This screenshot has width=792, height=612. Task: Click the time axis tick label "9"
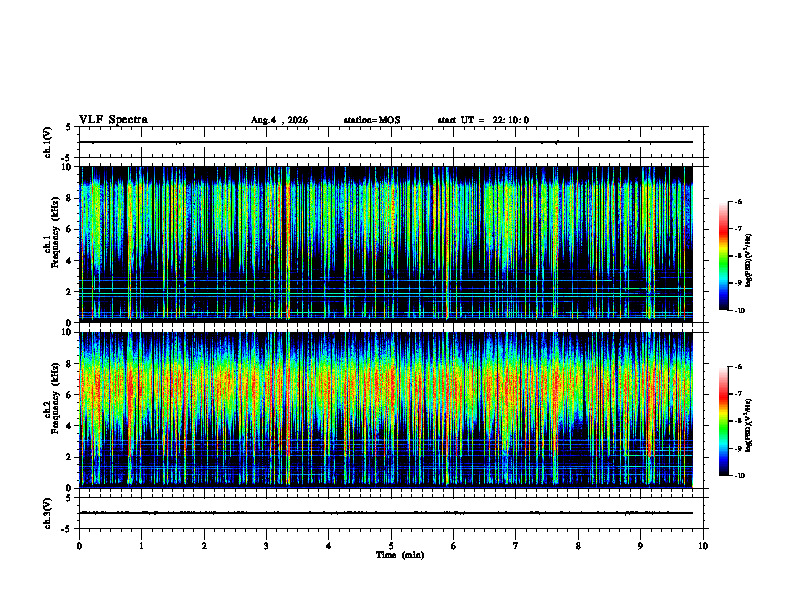(640, 546)
